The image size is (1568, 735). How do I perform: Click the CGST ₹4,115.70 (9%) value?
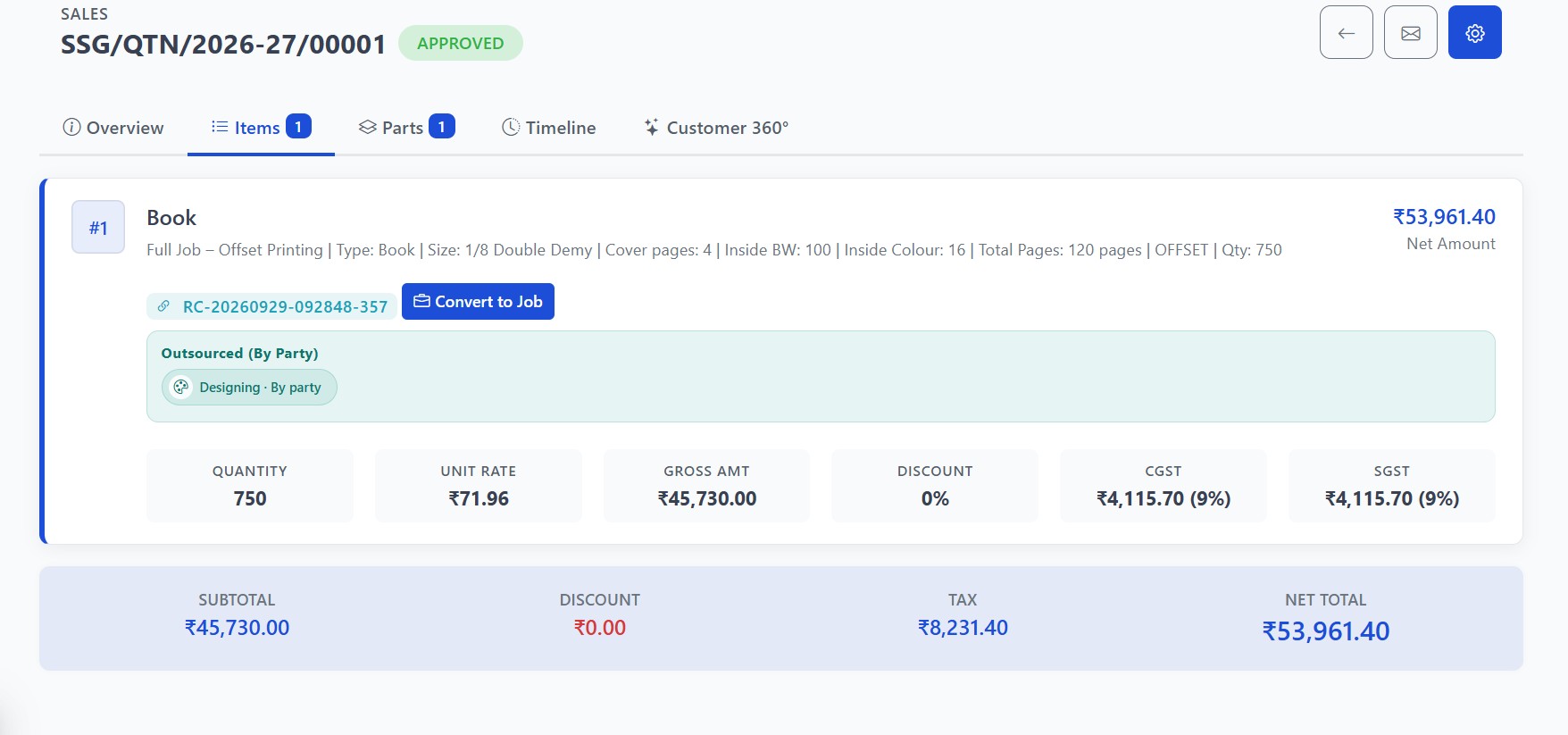point(1163,498)
